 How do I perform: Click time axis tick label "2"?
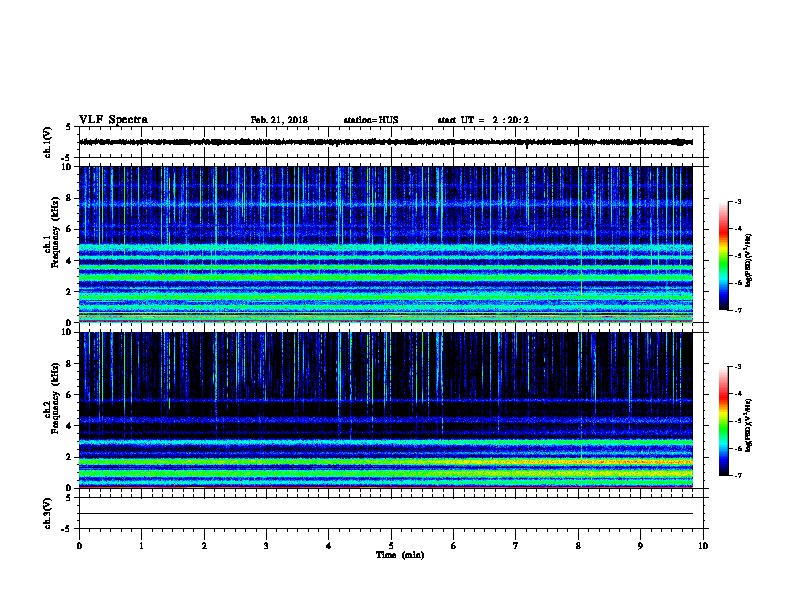[204, 546]
